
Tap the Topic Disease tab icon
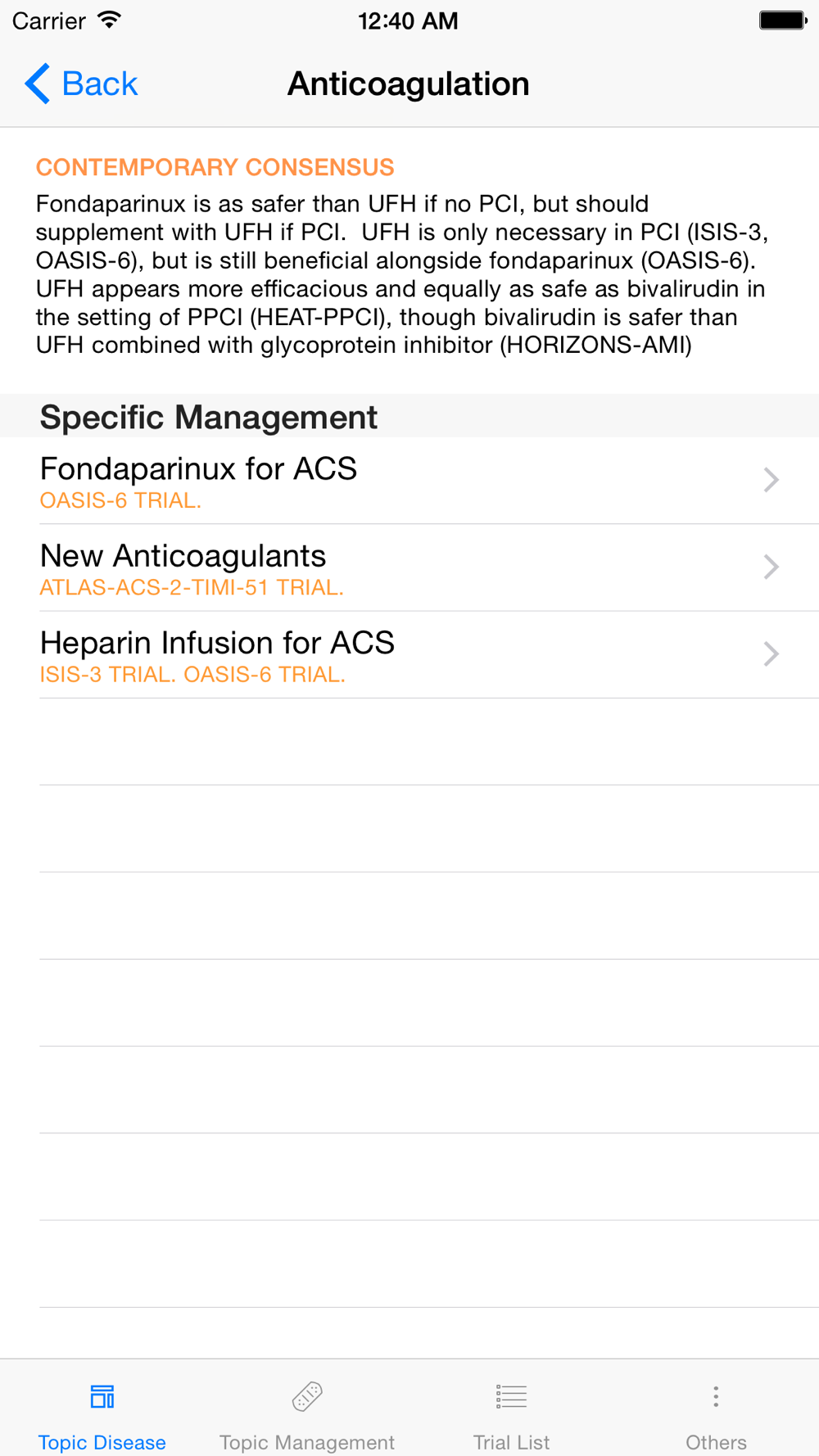click(x=102, y=1396)
